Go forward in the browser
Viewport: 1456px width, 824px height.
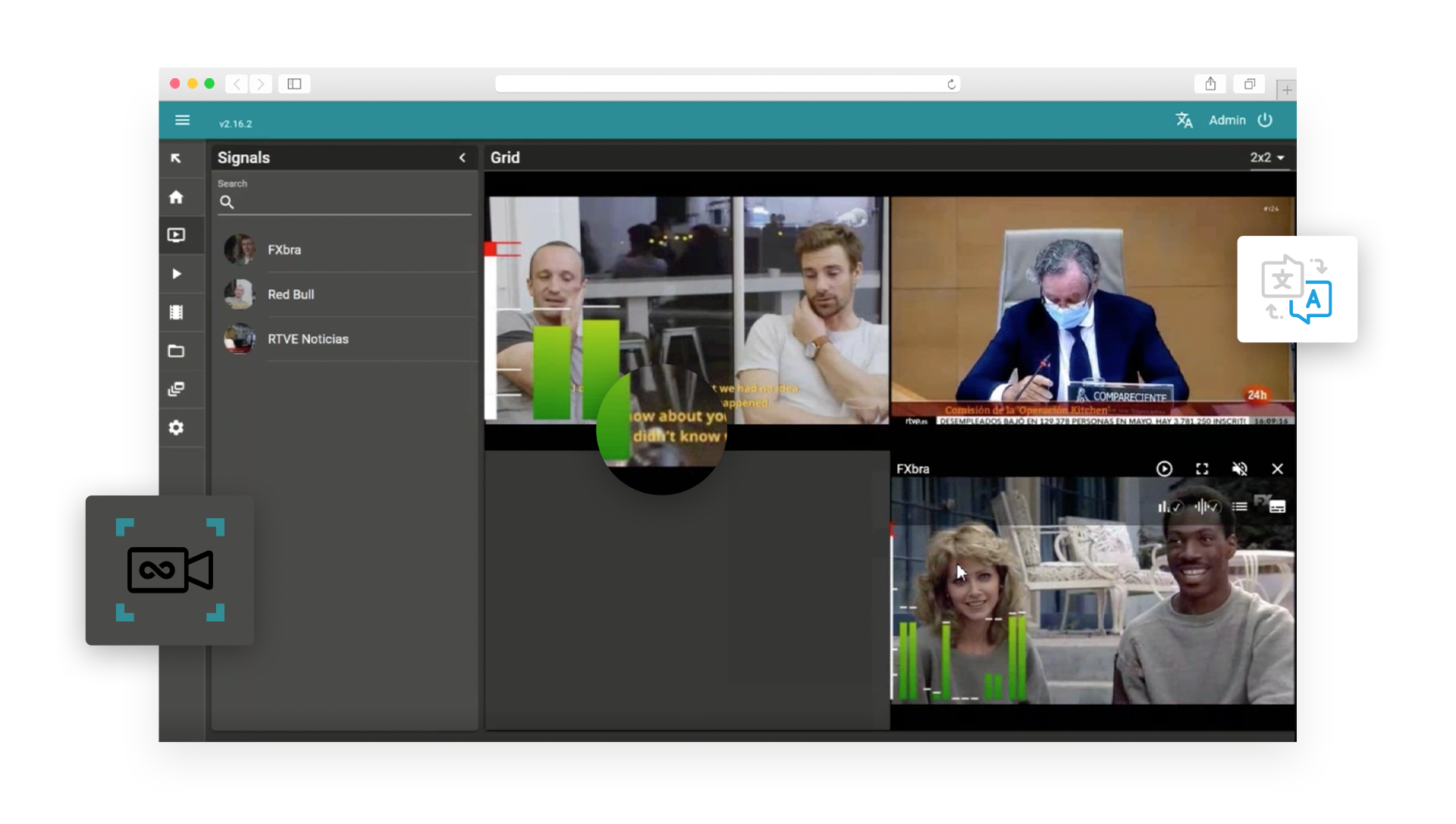click(260, 83)
